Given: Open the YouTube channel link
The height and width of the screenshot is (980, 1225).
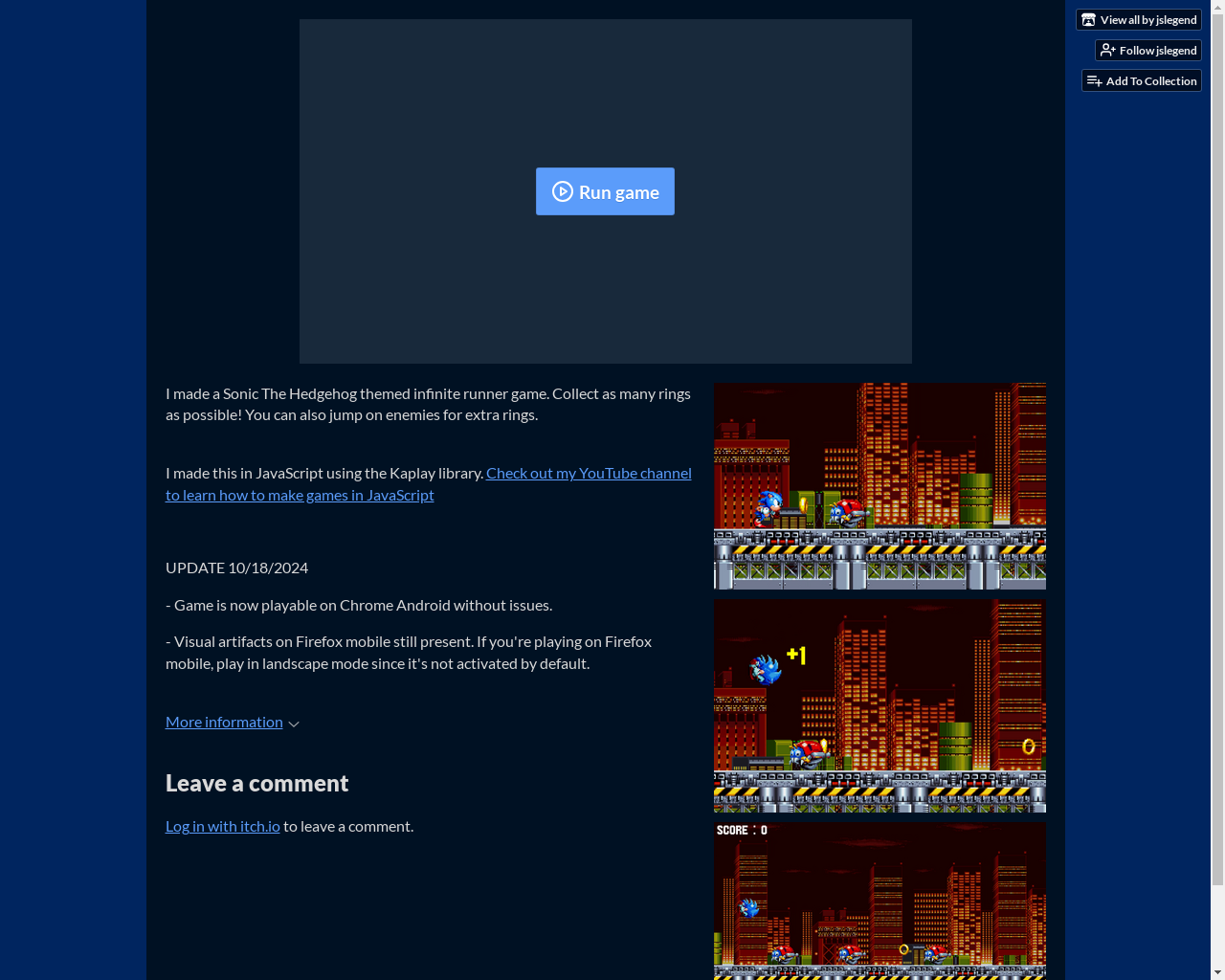Looking at the screenshot, I should coord(428,483).
